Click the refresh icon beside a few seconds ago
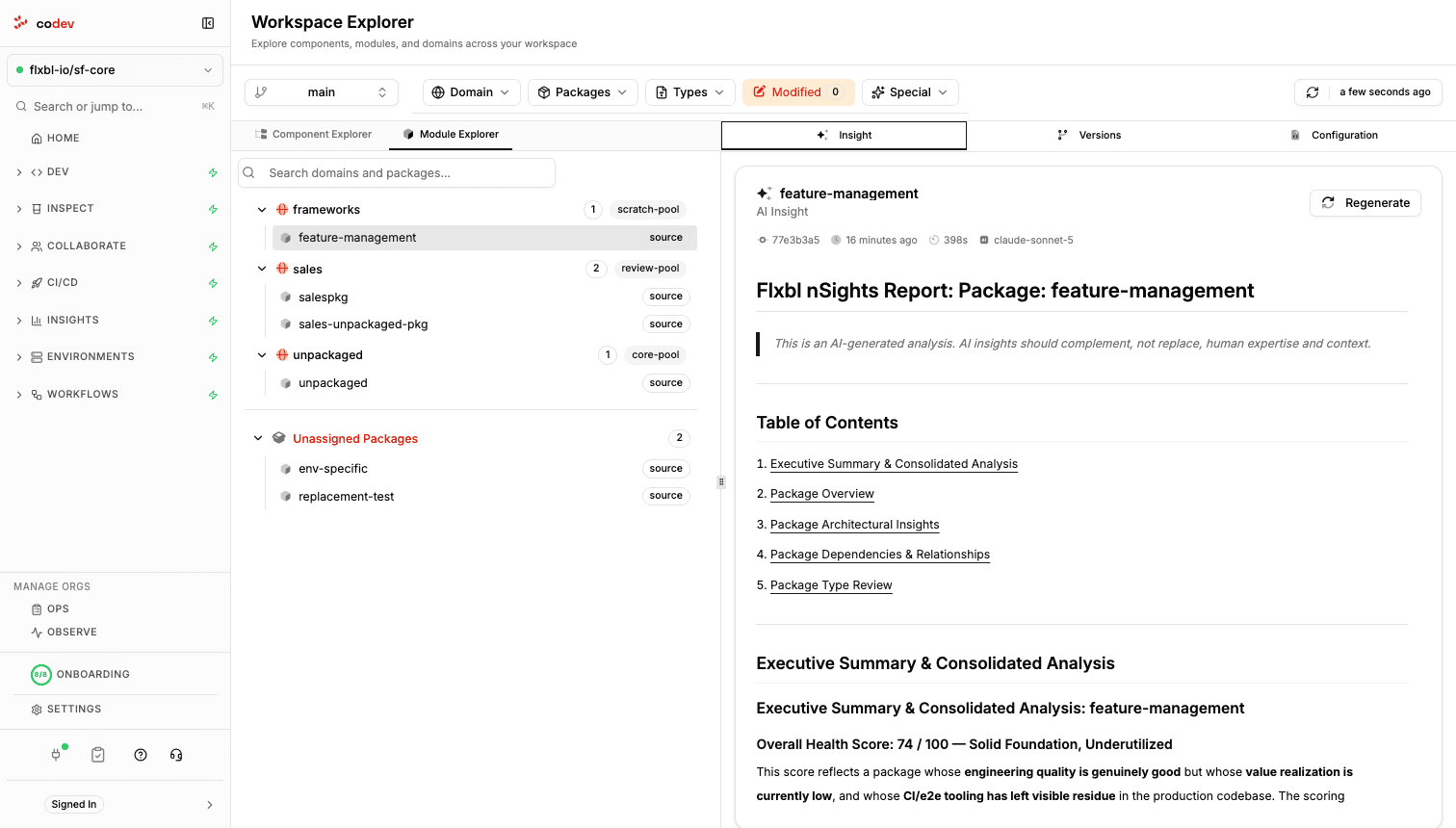 1313,92
